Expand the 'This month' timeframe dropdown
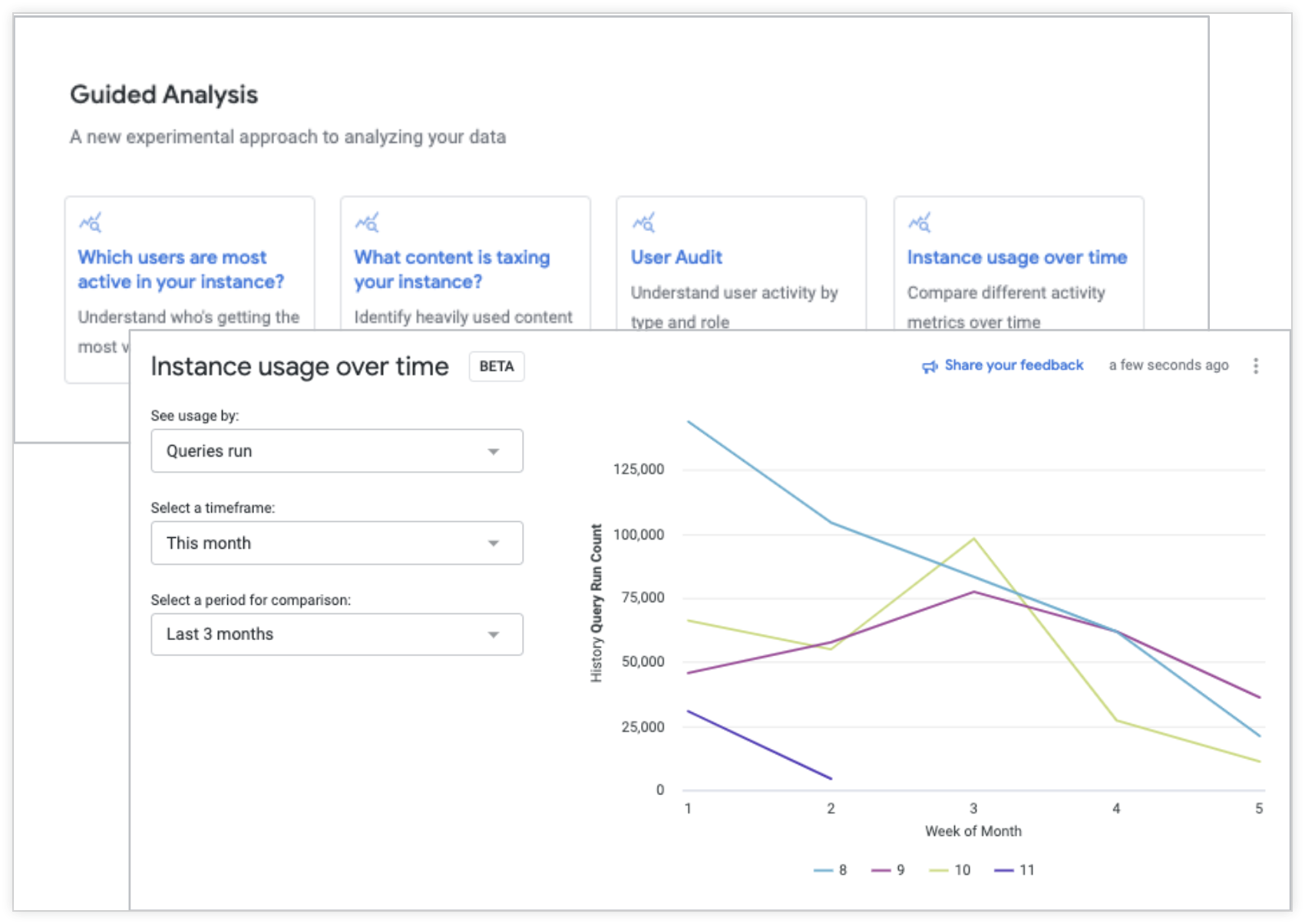This screenshot has height=924, width=1305. pyautogui.click(x=336, y=543)
